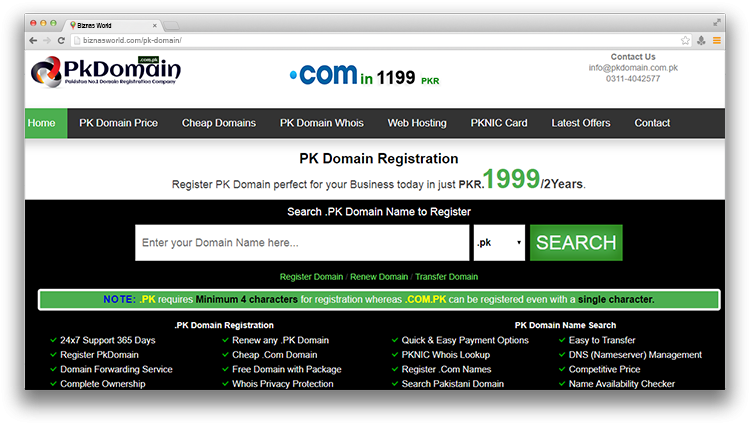
Task: Click the Transfer Domain link
Action: [447, 276]
